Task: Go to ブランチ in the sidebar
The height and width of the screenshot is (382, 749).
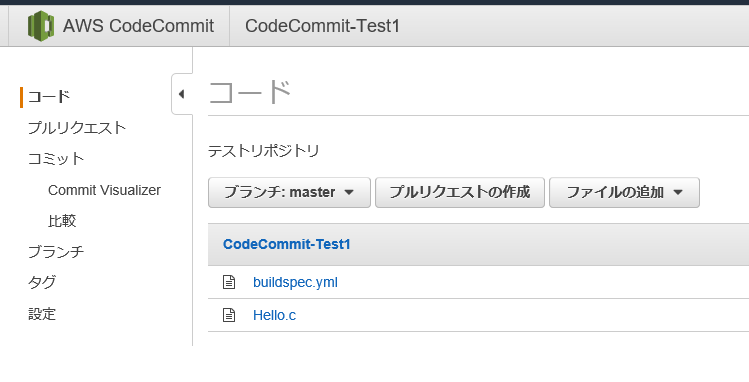Action: point(56,252)
